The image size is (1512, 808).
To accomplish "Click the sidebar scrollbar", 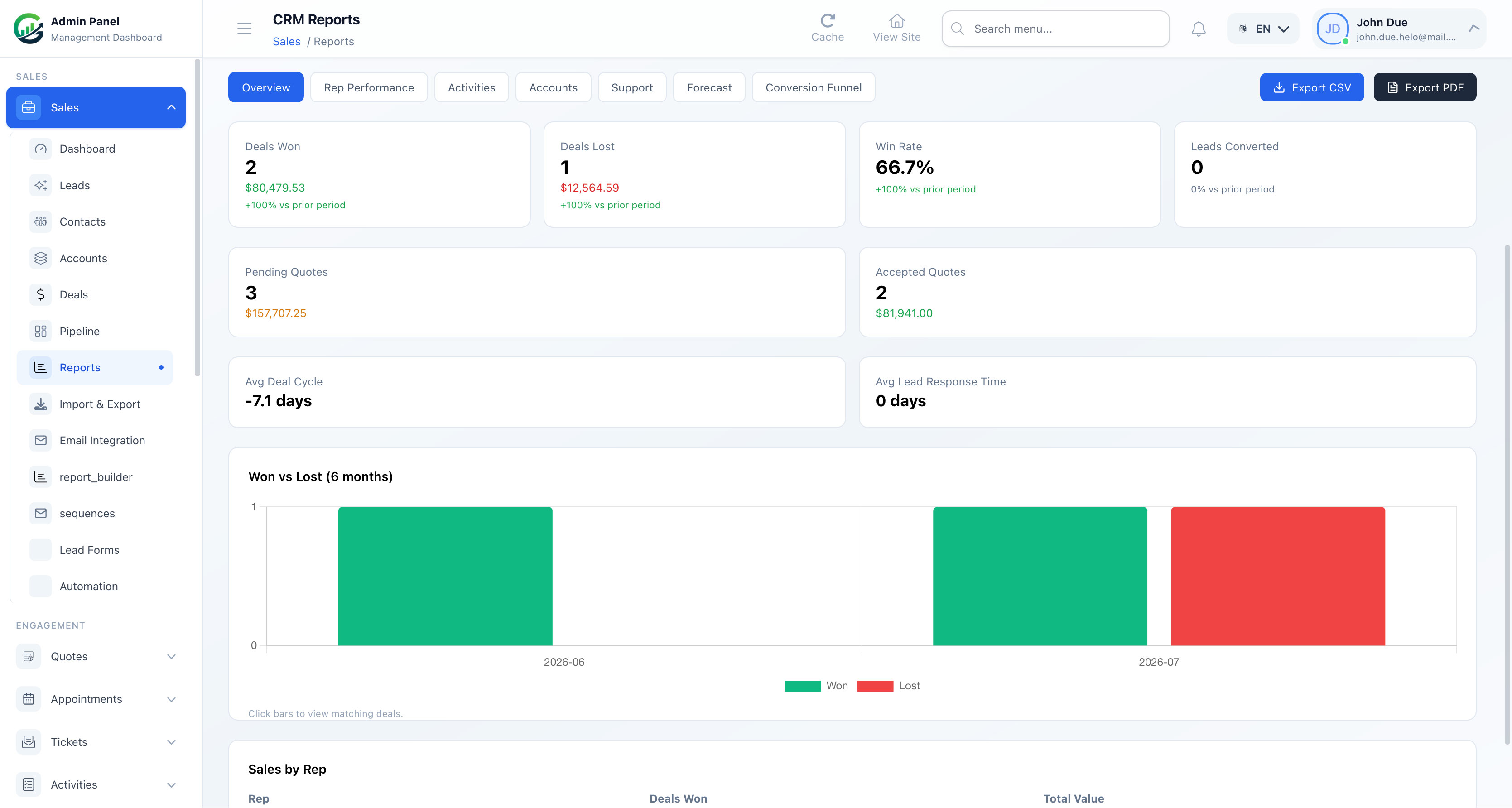I will pyautogui.click(x=197, y=217).
